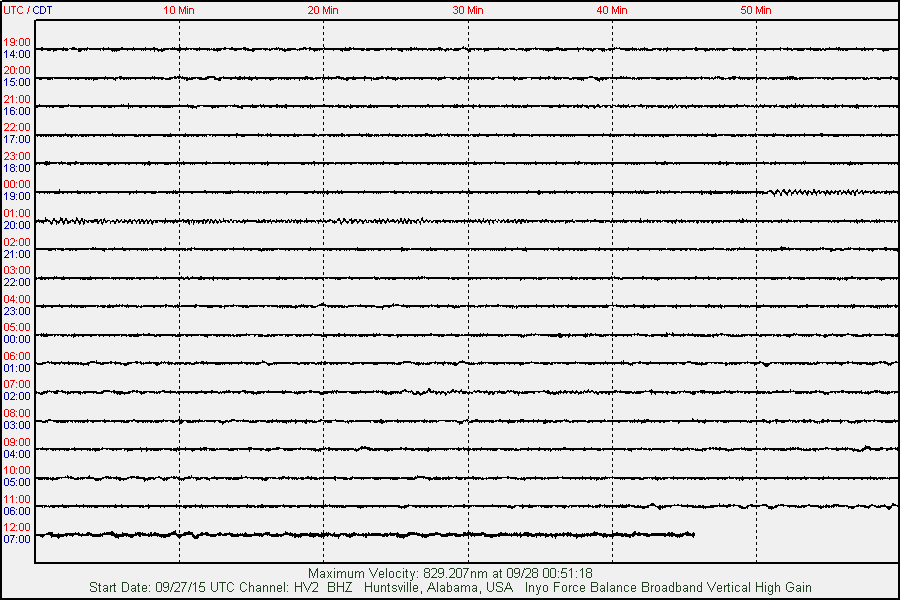Select the 10 Min axis label

pos(179,10)
